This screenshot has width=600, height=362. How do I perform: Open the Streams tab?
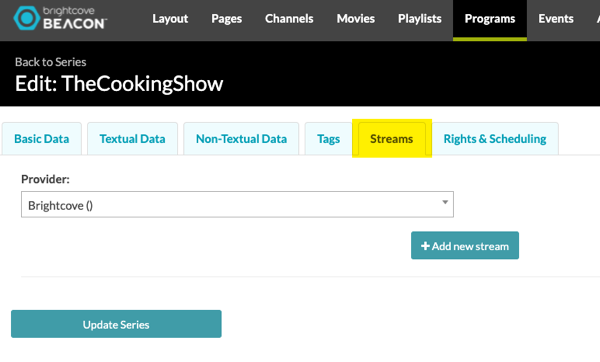pos(391,139)
